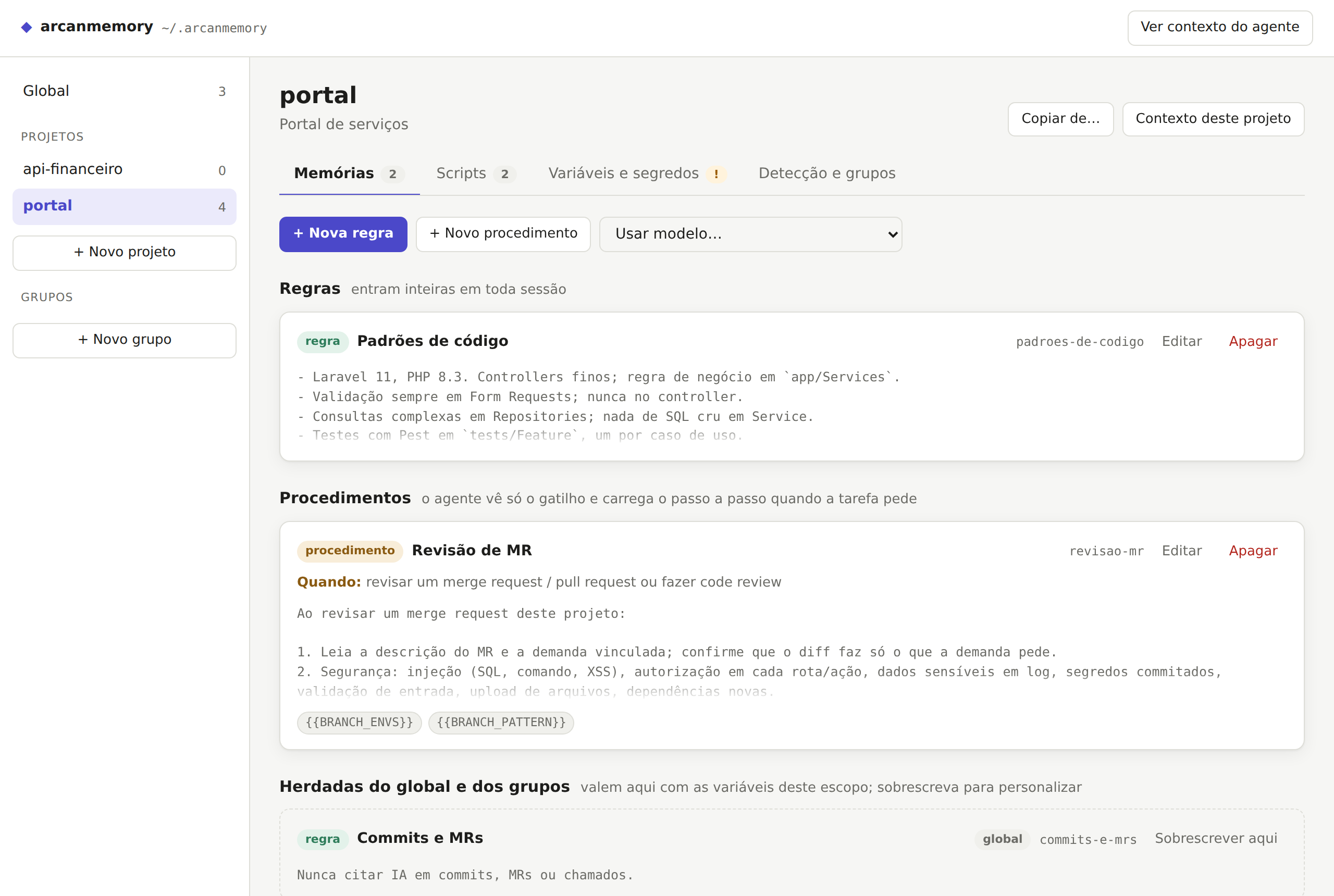Switch to the Scripts tab
The image size is (1334, 896).
pos(476,173)
